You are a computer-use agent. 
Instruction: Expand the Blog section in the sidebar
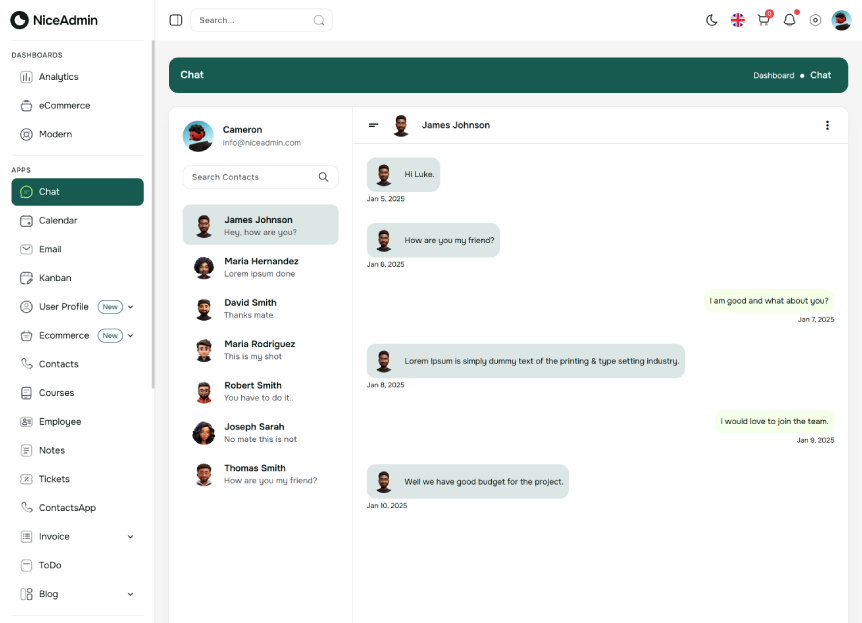pyautogui.click(x=129, y=594)
